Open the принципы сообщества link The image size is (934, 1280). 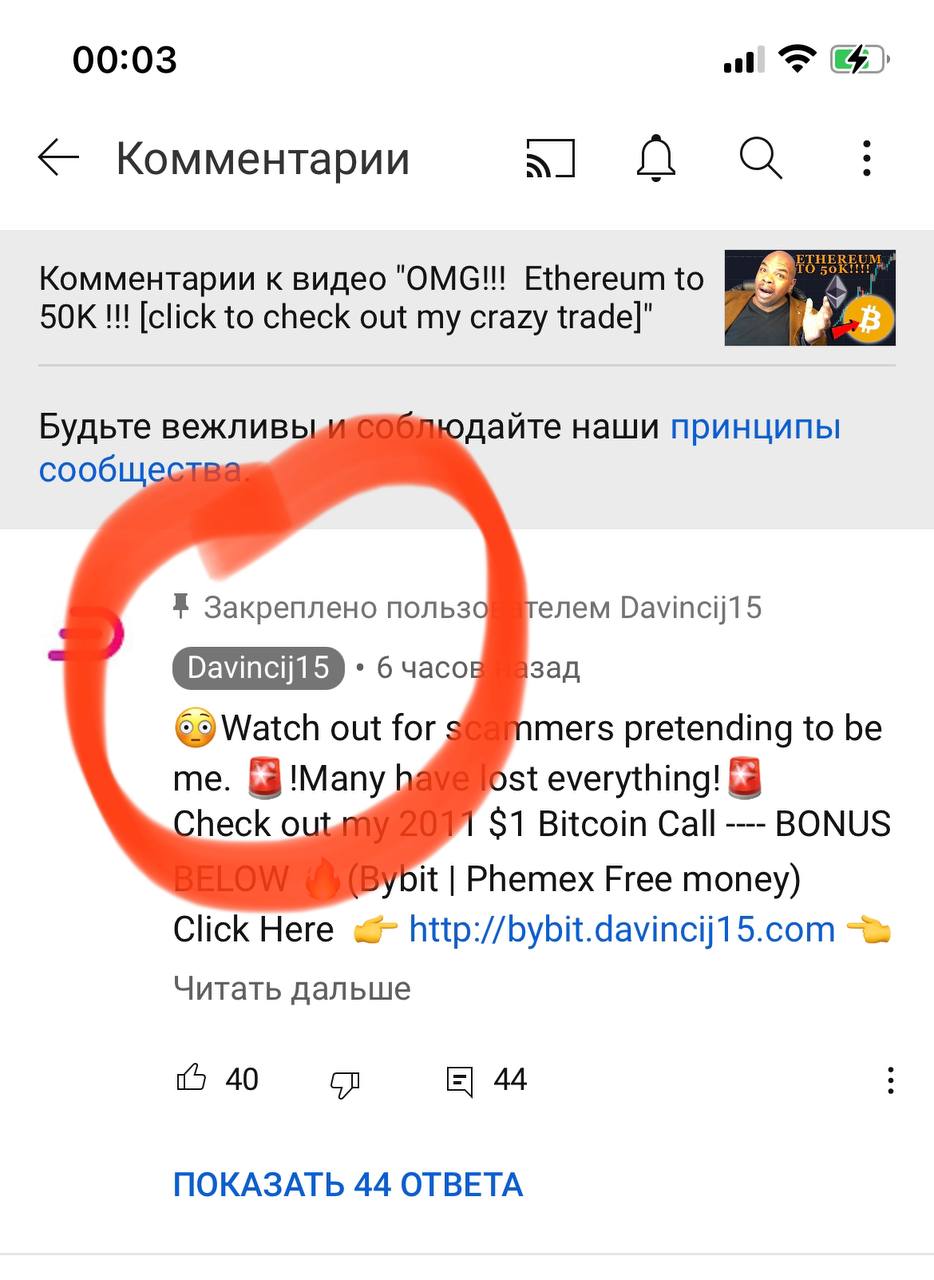tap(440, 448)
